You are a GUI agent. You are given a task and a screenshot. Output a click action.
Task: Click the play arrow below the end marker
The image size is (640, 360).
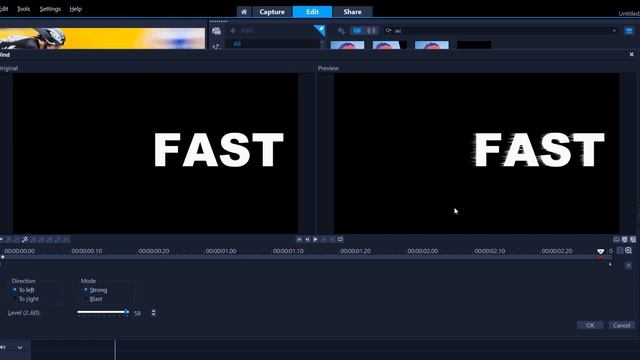610,265
